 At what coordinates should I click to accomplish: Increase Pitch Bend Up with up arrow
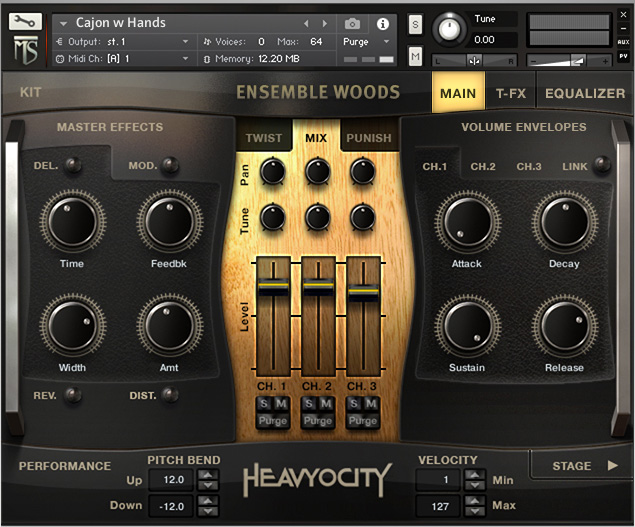[208, 475]
